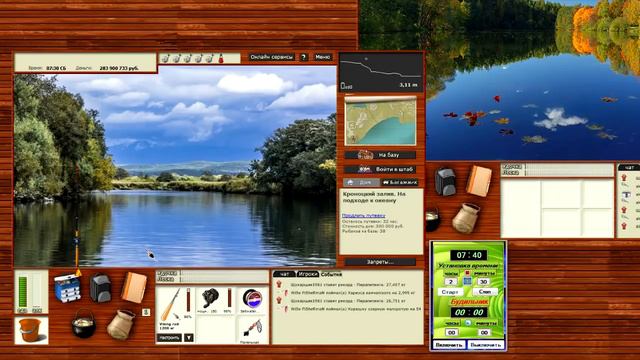Open the burlap sack in bottom panel
The width and height of the screenshot is (640, 360).
[x=121, y=325]
